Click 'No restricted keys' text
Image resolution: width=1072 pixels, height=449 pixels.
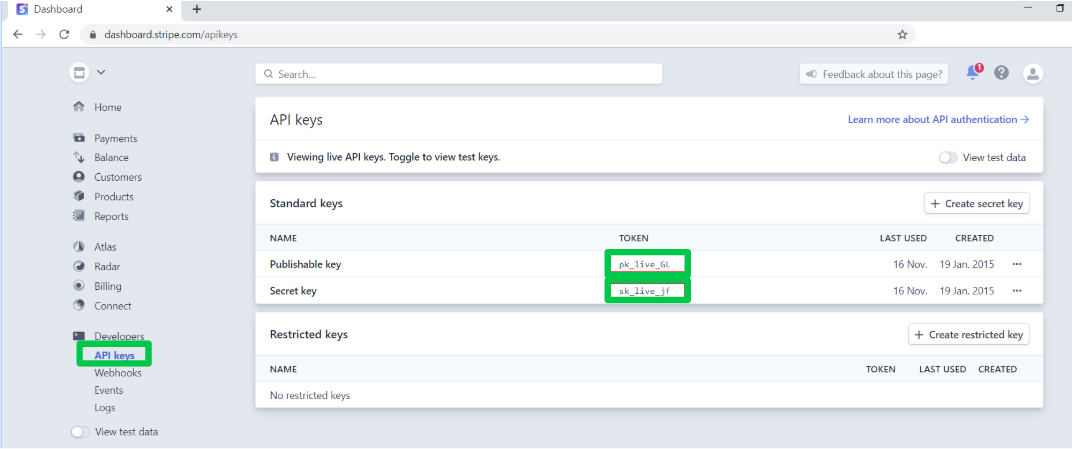(x=310, y=395)
